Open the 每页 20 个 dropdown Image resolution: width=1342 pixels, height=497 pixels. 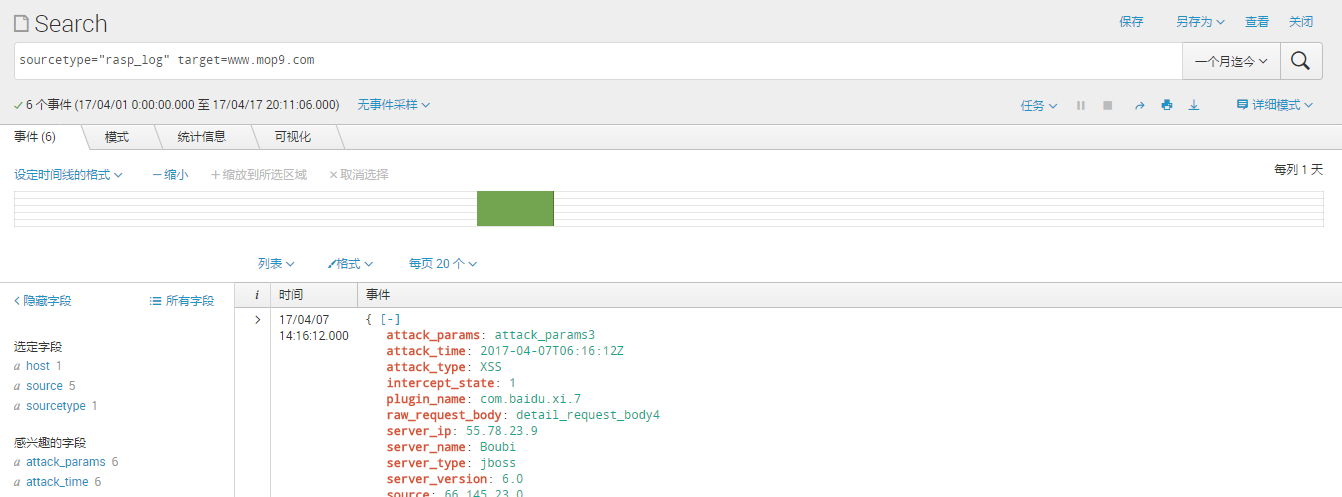[442, 264]
